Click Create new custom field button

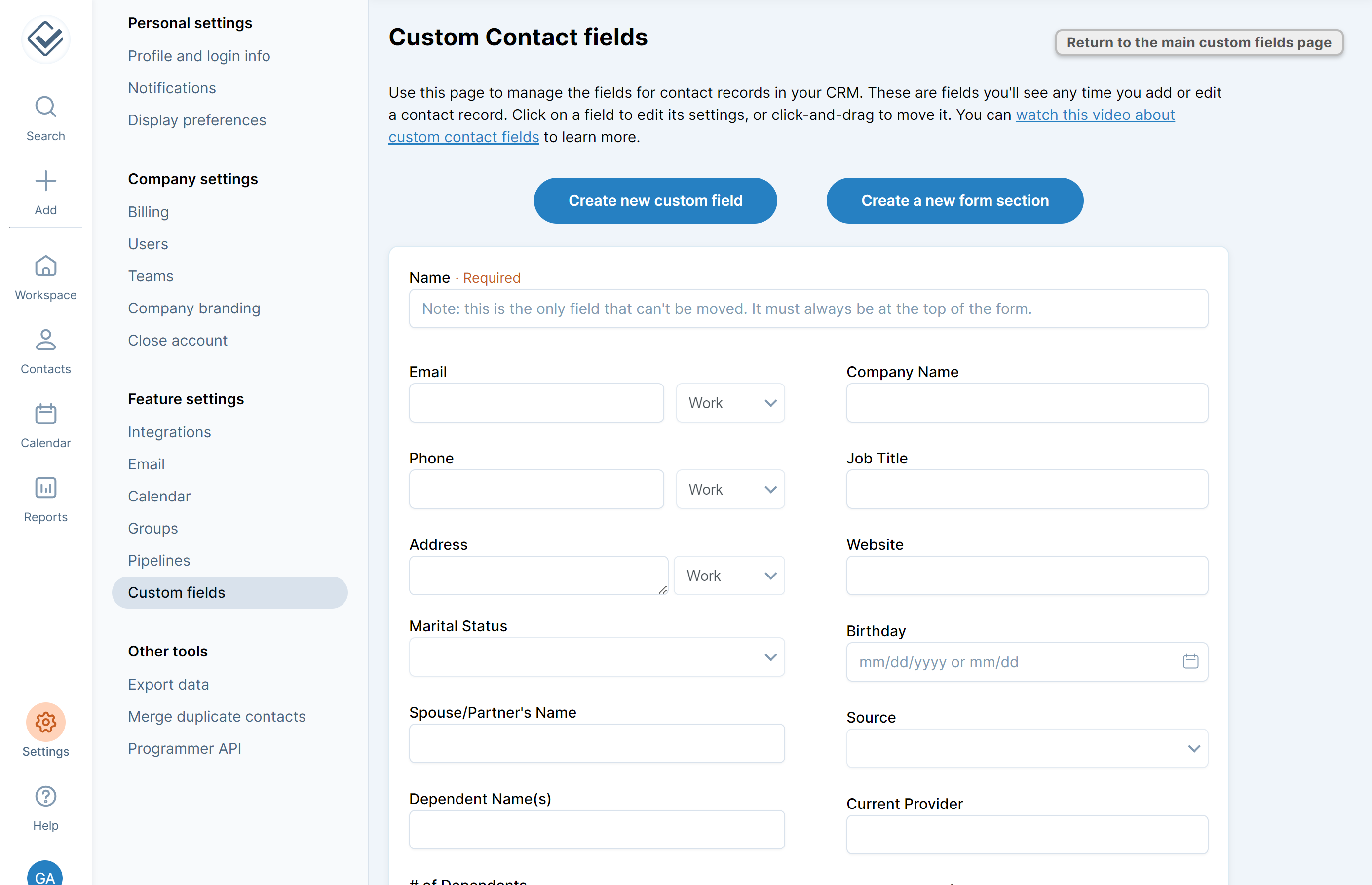pyautogui.click(x=655, y=200)
